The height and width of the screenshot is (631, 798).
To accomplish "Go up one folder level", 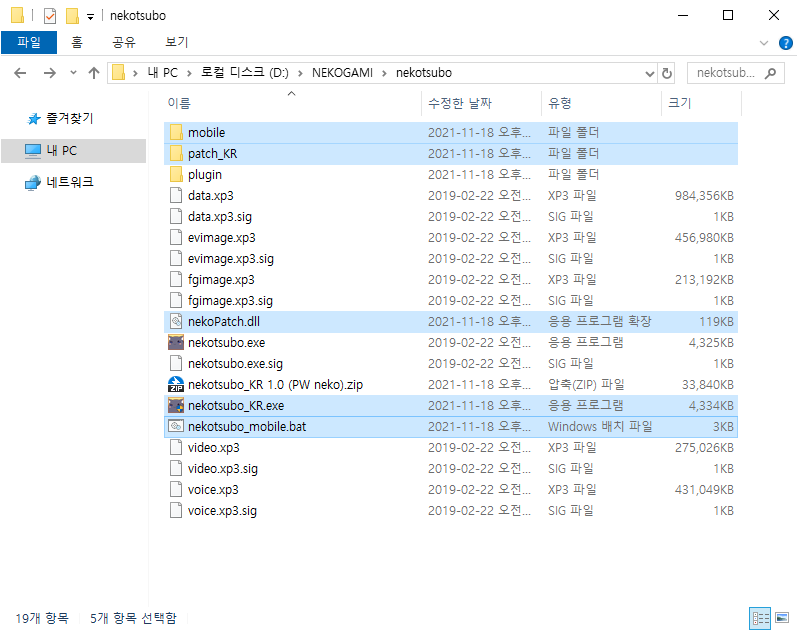I will coord(94,73).
